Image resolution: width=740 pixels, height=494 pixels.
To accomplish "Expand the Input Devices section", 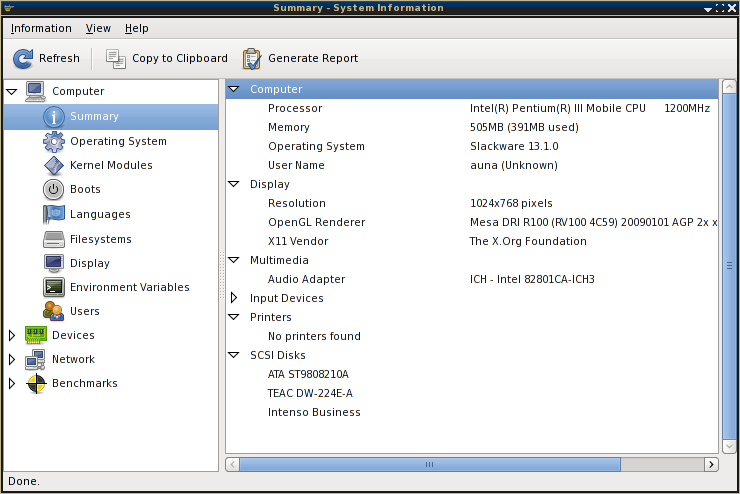I will pos(234,298).
